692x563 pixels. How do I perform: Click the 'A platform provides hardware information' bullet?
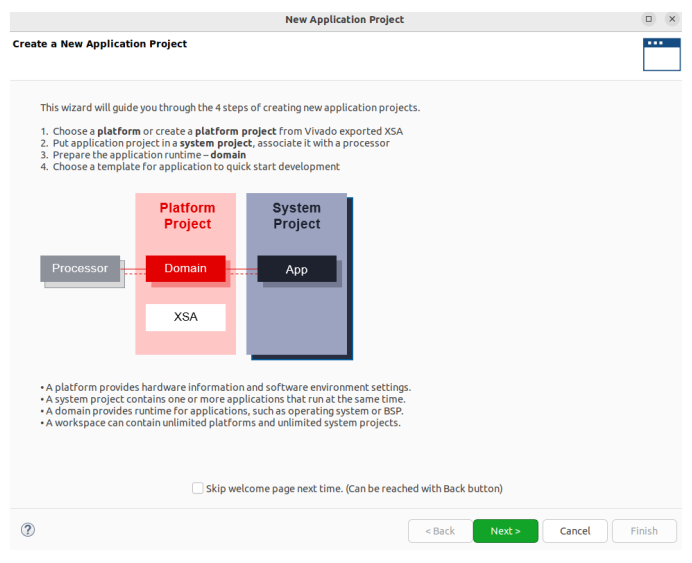tap(226, 387)
